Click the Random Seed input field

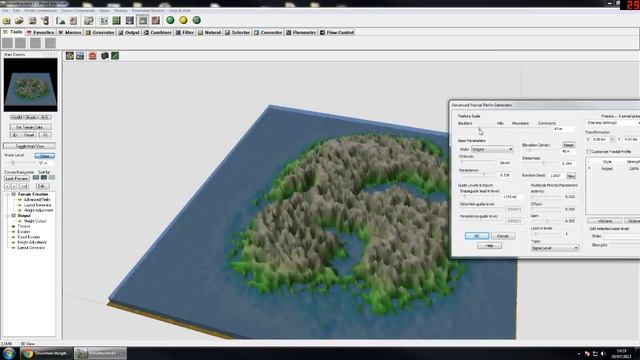pos(556,176)
